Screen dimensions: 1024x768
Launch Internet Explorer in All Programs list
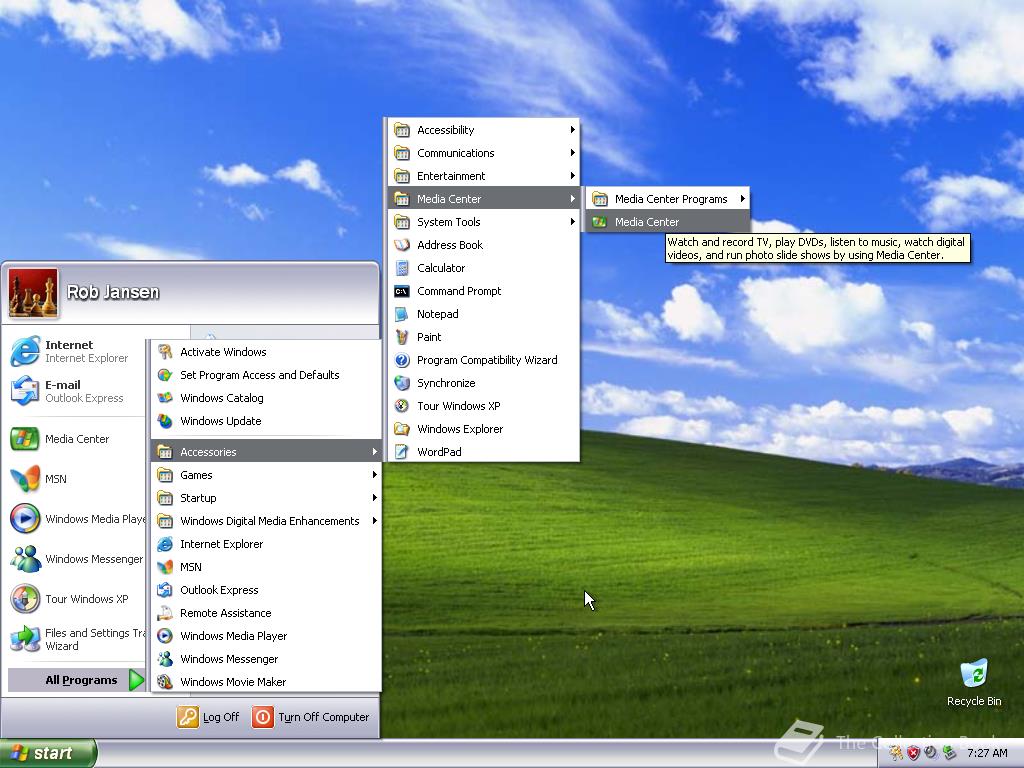[x=266, y=544]
